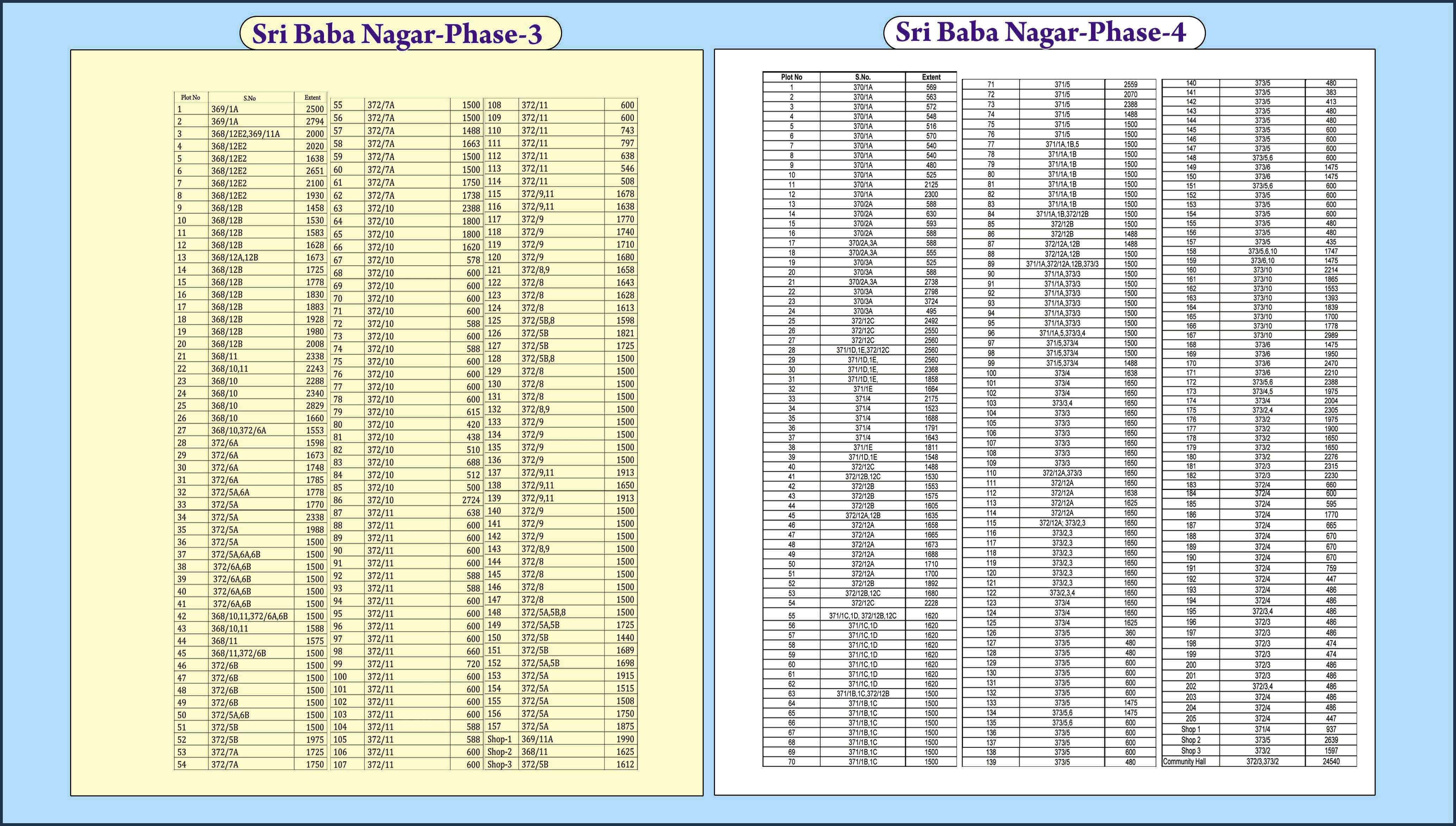The width and height of the screenshot is (1456, 826).
Task: Select the Shop 2 row in Phase-4 table
Action: coord(1190,740)
